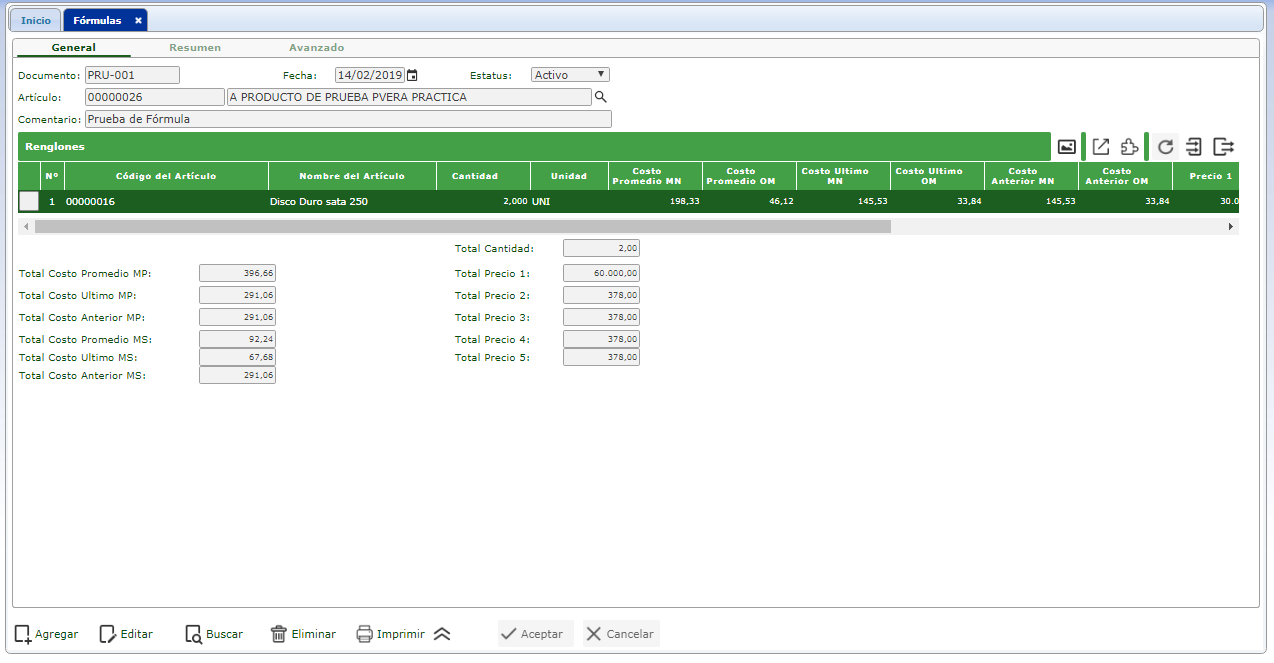
Task: Click the Eliminar button
Action: pyautogui.click(x=303, y=634)
